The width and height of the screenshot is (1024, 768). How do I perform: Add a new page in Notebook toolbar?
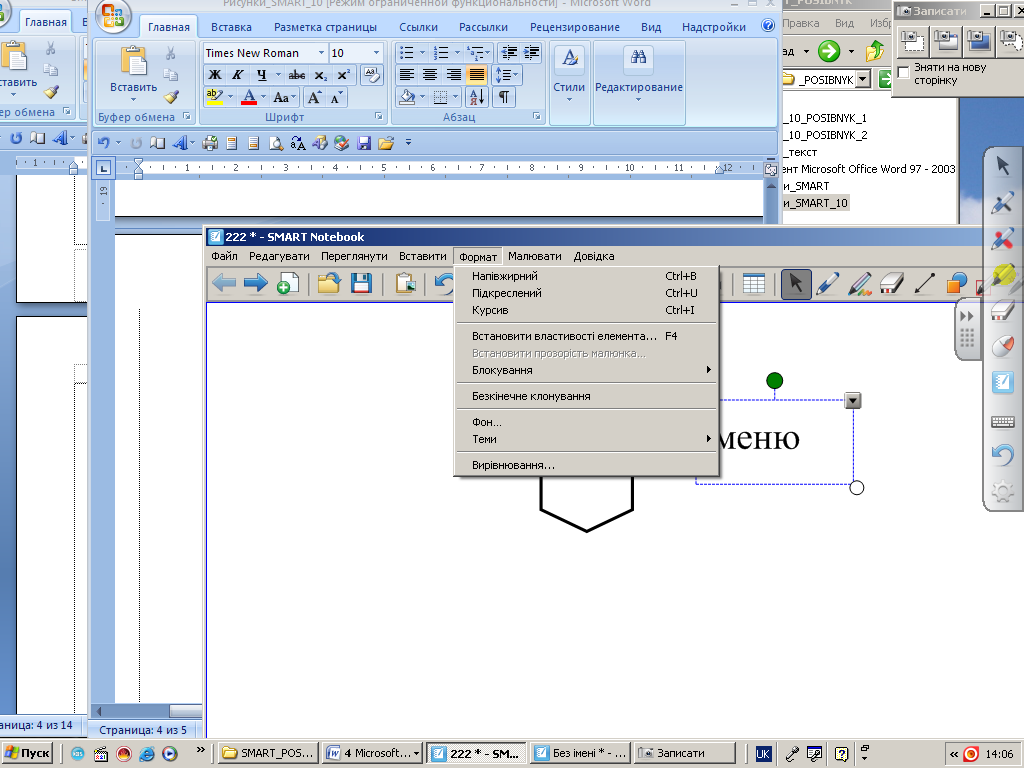287,283
